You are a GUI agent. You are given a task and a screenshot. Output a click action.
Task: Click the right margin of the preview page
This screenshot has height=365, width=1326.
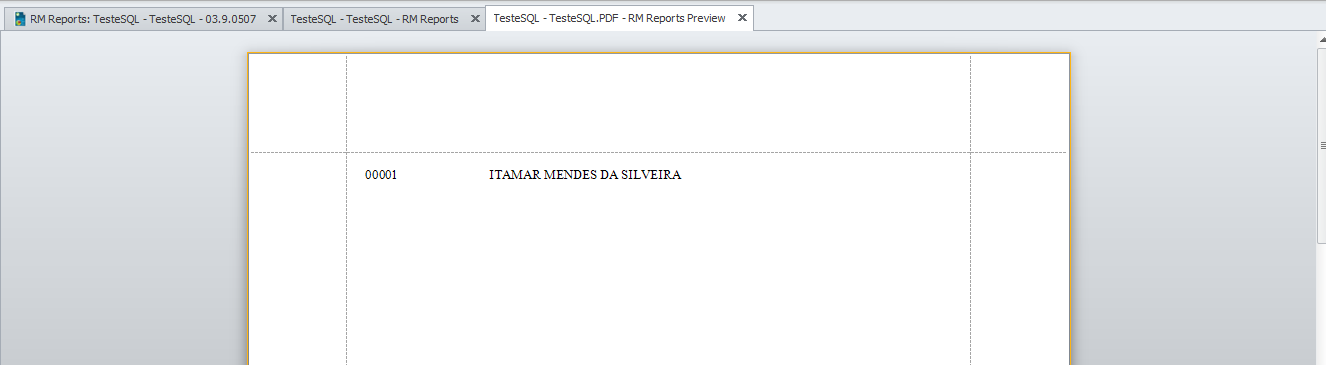coord(1019,210)
